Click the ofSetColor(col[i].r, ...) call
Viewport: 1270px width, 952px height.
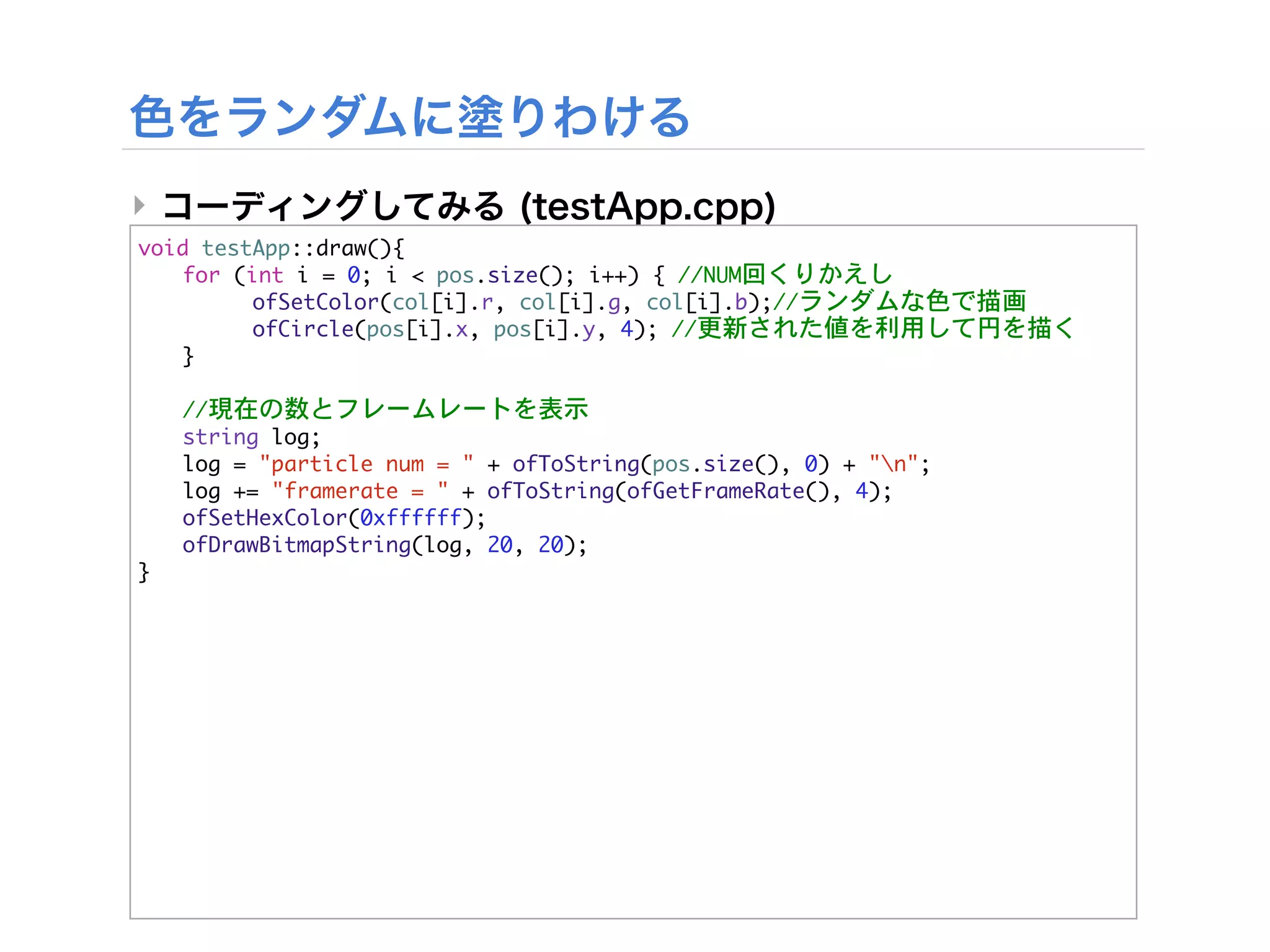click(512, 302)
